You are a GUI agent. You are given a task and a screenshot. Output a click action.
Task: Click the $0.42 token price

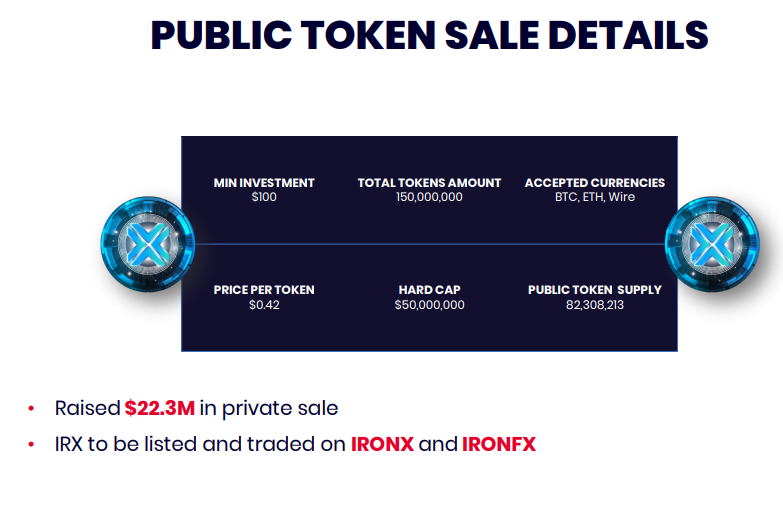(x=264, y=305)
